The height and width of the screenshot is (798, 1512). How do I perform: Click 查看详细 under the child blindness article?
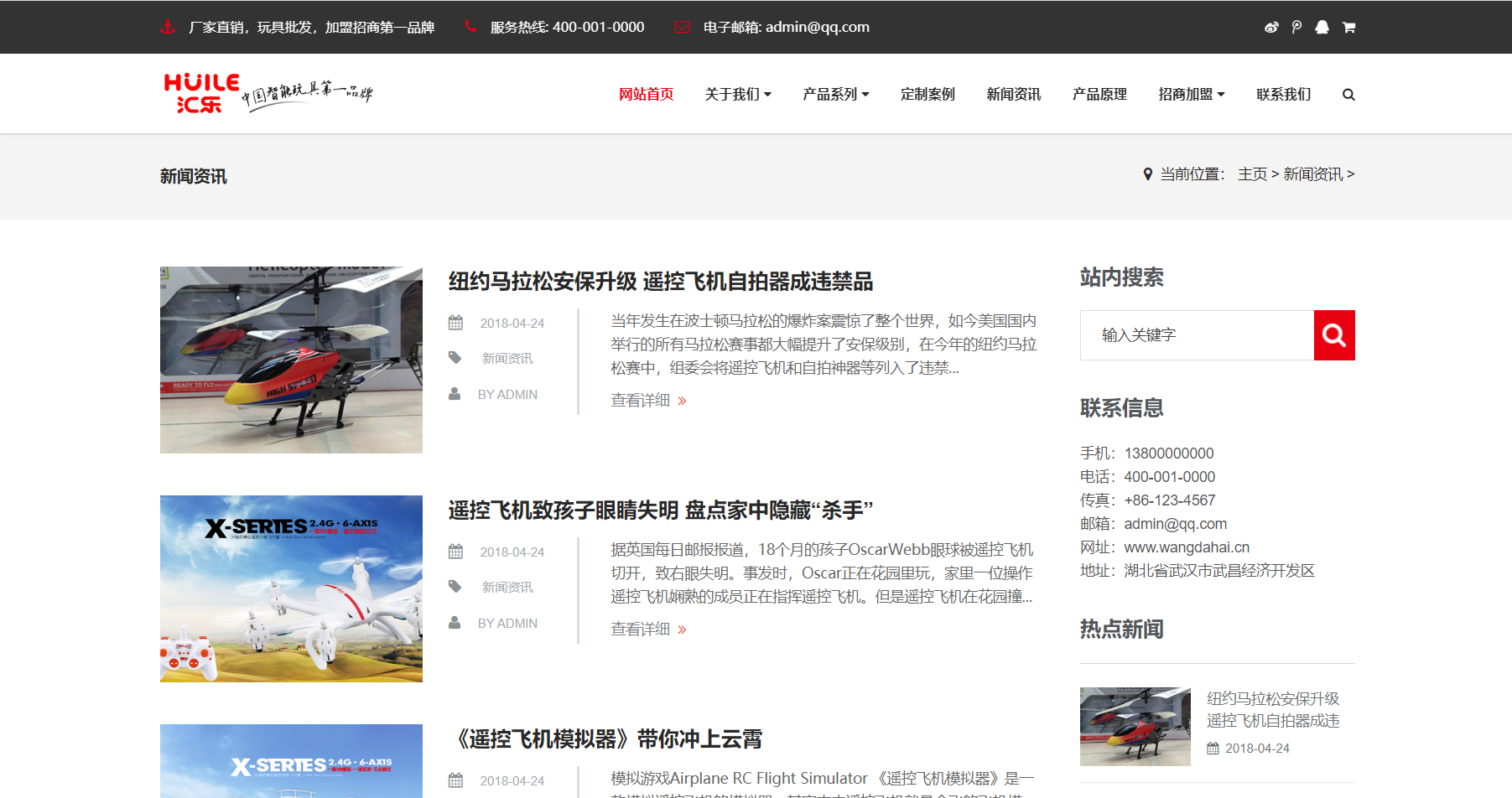tap(640, 630)
